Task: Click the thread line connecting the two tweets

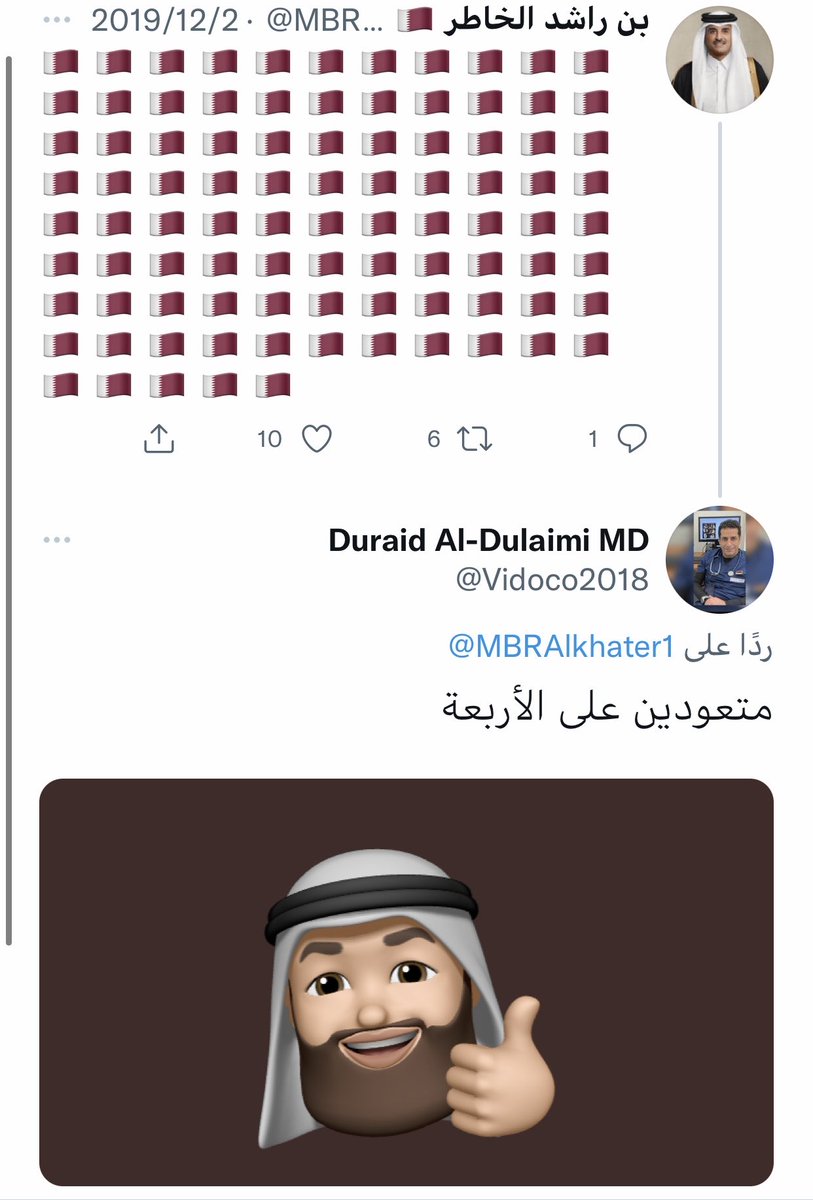Action: point(720,306)
